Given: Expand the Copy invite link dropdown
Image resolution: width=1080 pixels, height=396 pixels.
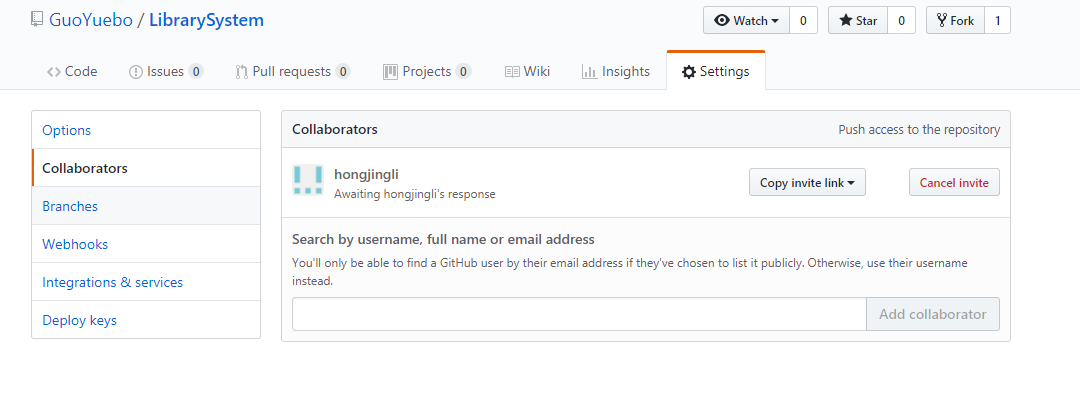Looking at the screenshot, I should [x=807, y=183].
